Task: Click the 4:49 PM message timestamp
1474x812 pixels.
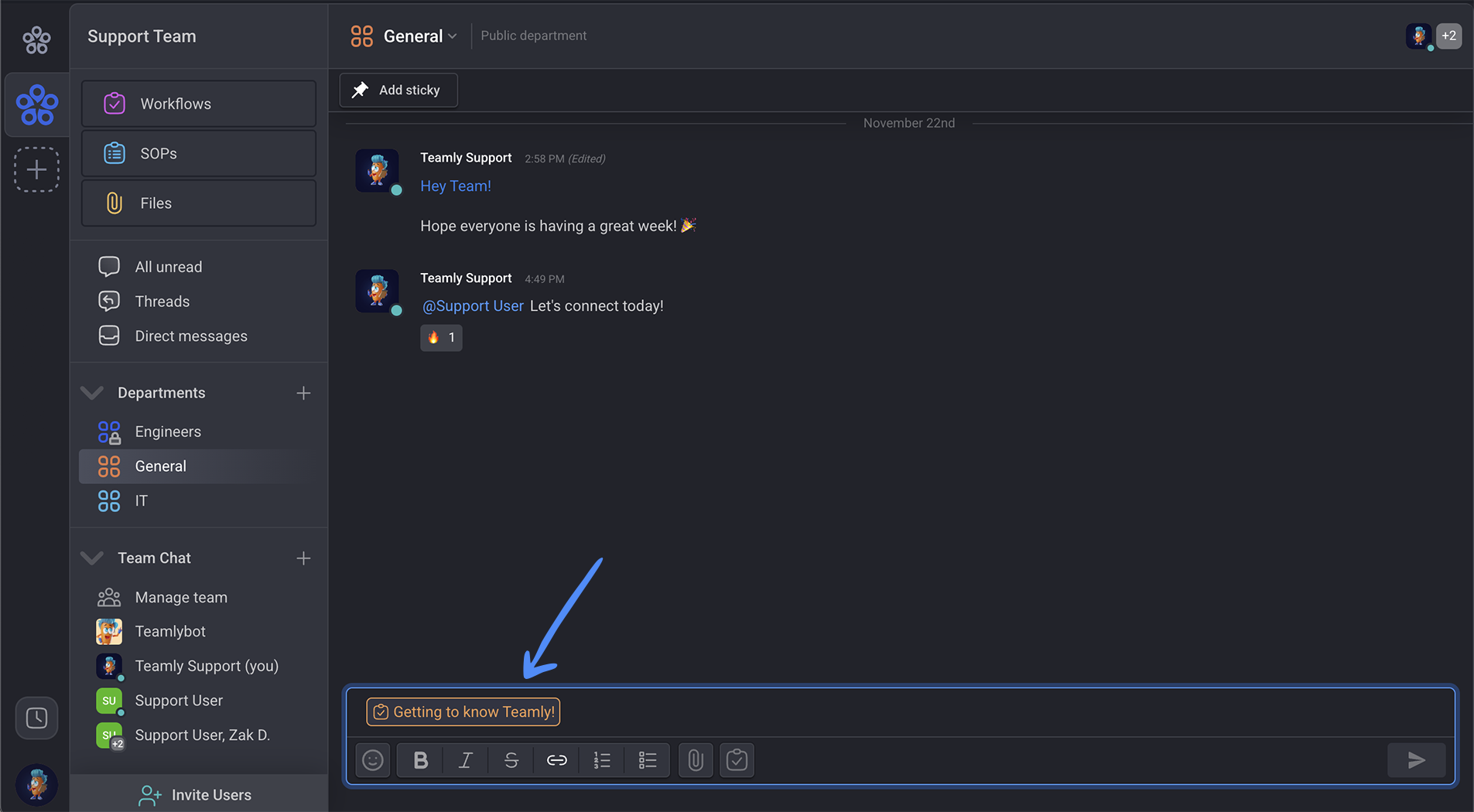Action: (545, 279)
